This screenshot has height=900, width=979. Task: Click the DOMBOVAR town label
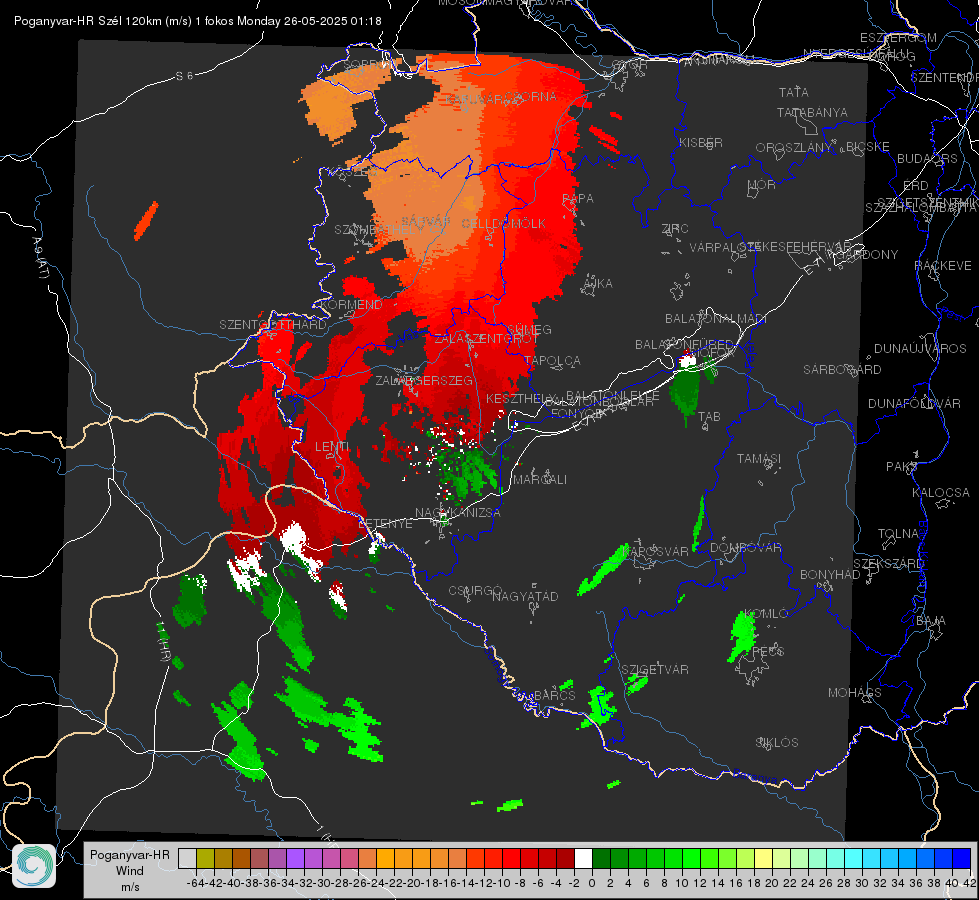pos(745,547)
